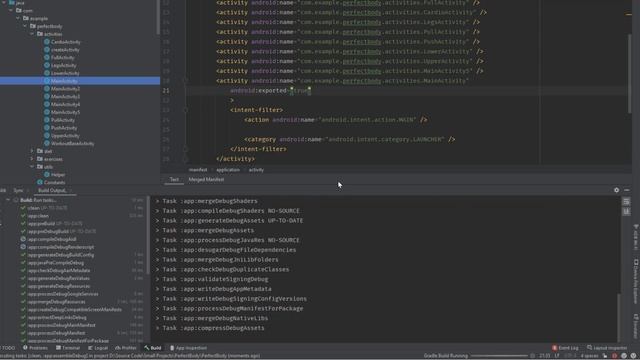Select the Sync tab in Build panel
Viewport: 640px width, 360px height.
click(x=18, y=191)
